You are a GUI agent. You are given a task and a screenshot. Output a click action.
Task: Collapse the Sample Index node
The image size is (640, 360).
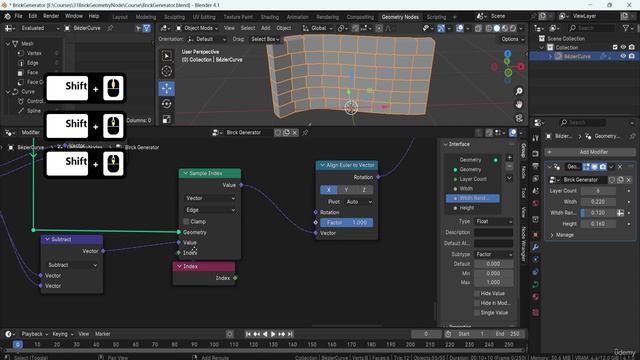(x=185, y=173)
